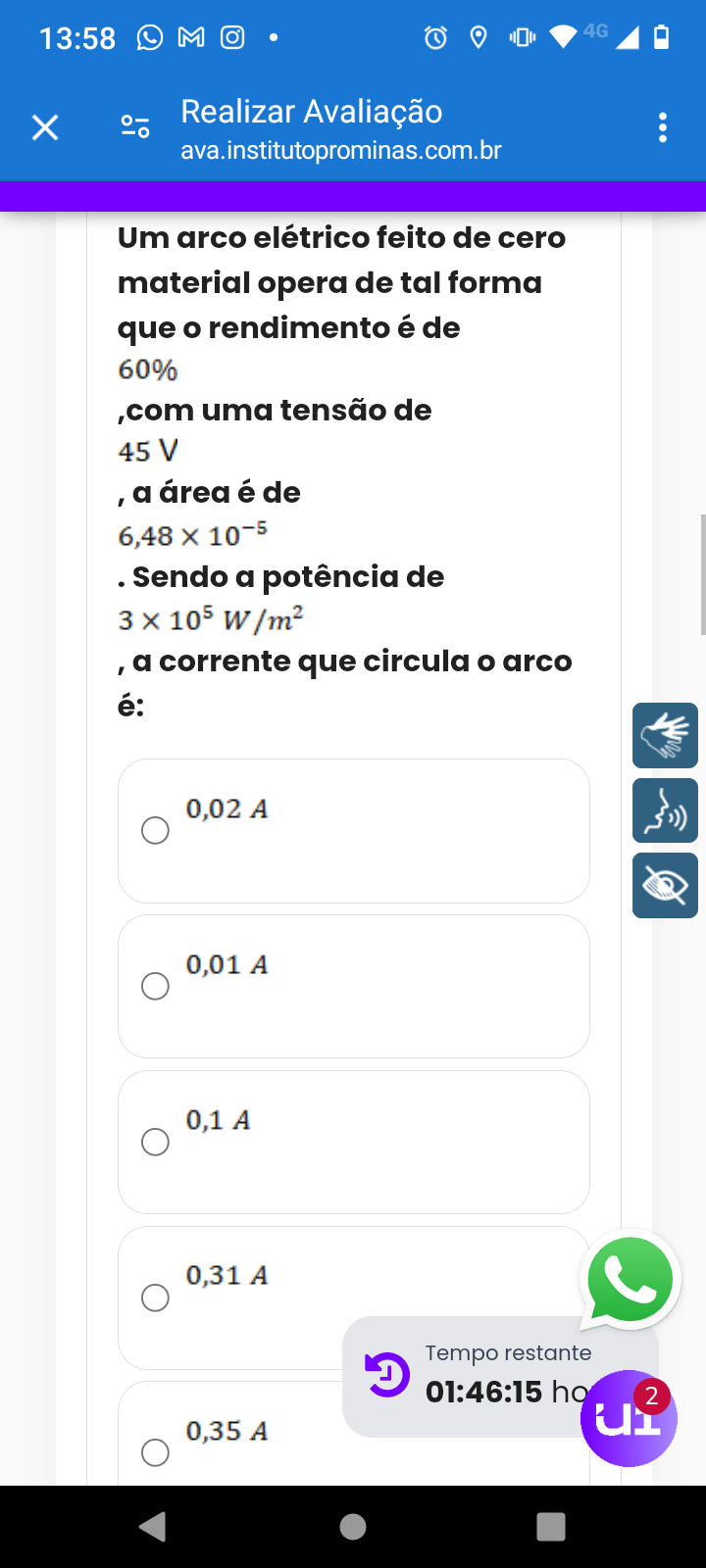
Task: Open the three-dot overflow menu
Action: 663,127
